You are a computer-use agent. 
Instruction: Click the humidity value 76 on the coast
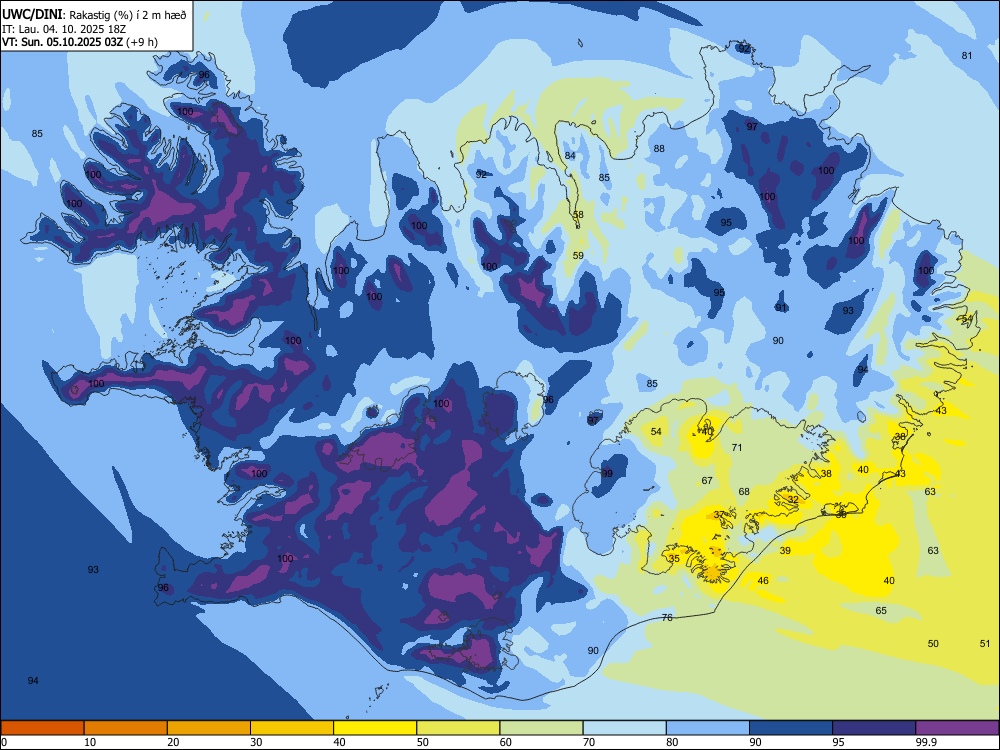click(667, 617)
